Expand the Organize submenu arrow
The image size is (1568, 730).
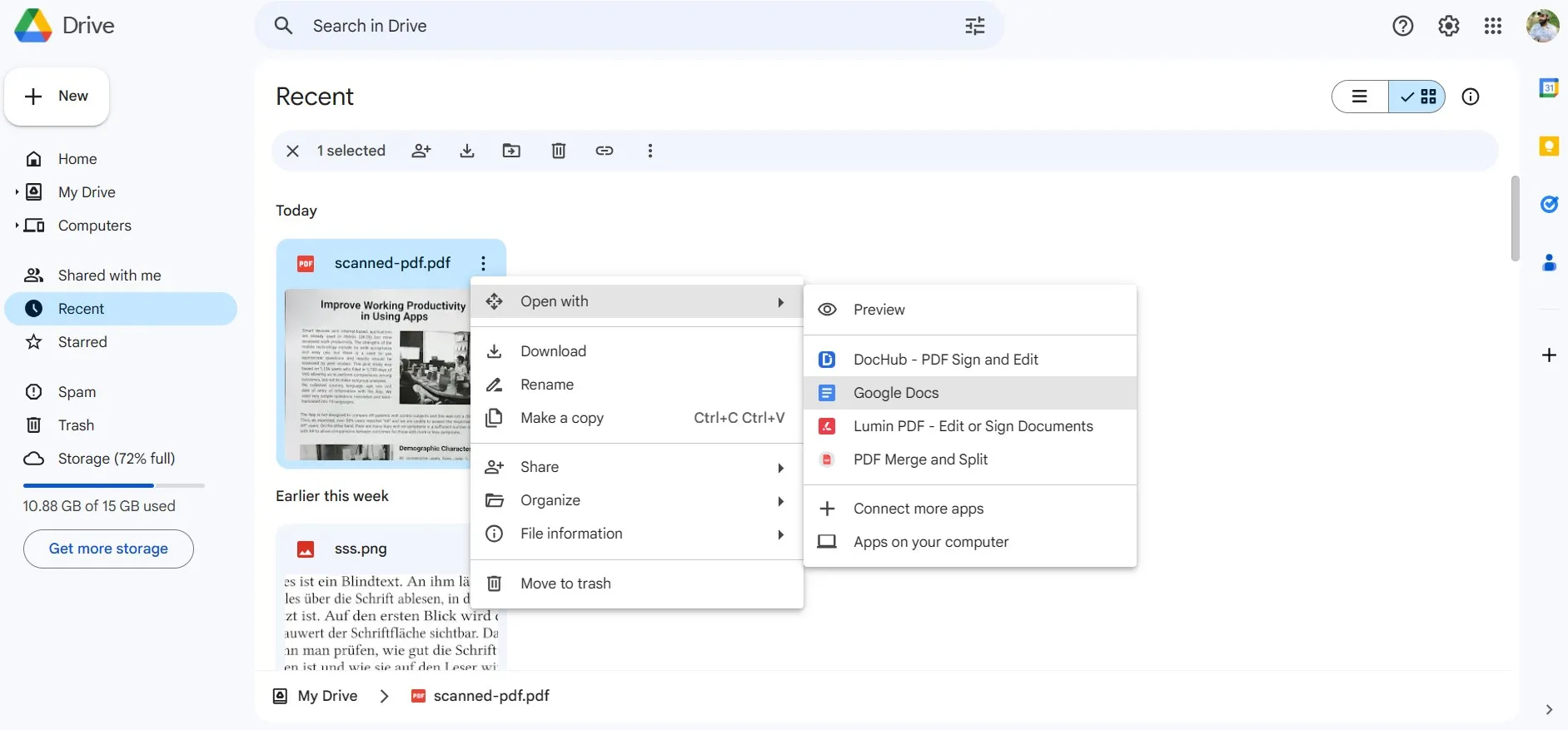(780, 501)
